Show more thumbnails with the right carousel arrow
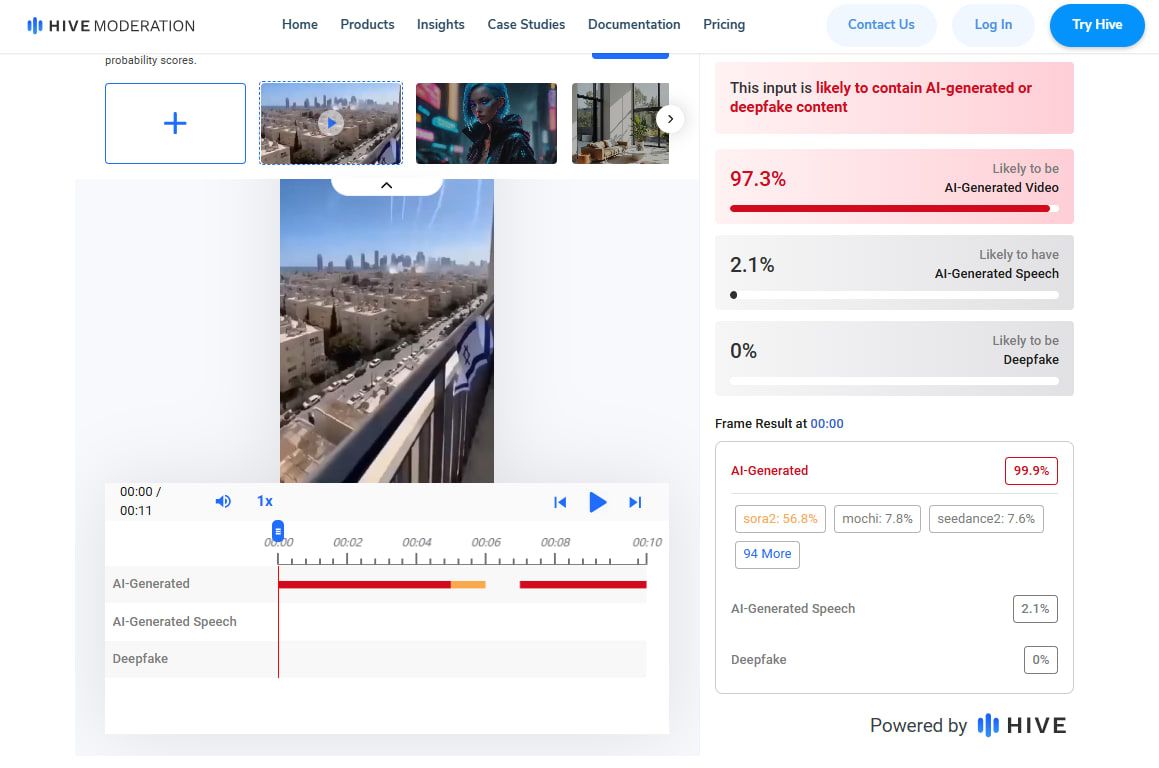 [670, 118]
